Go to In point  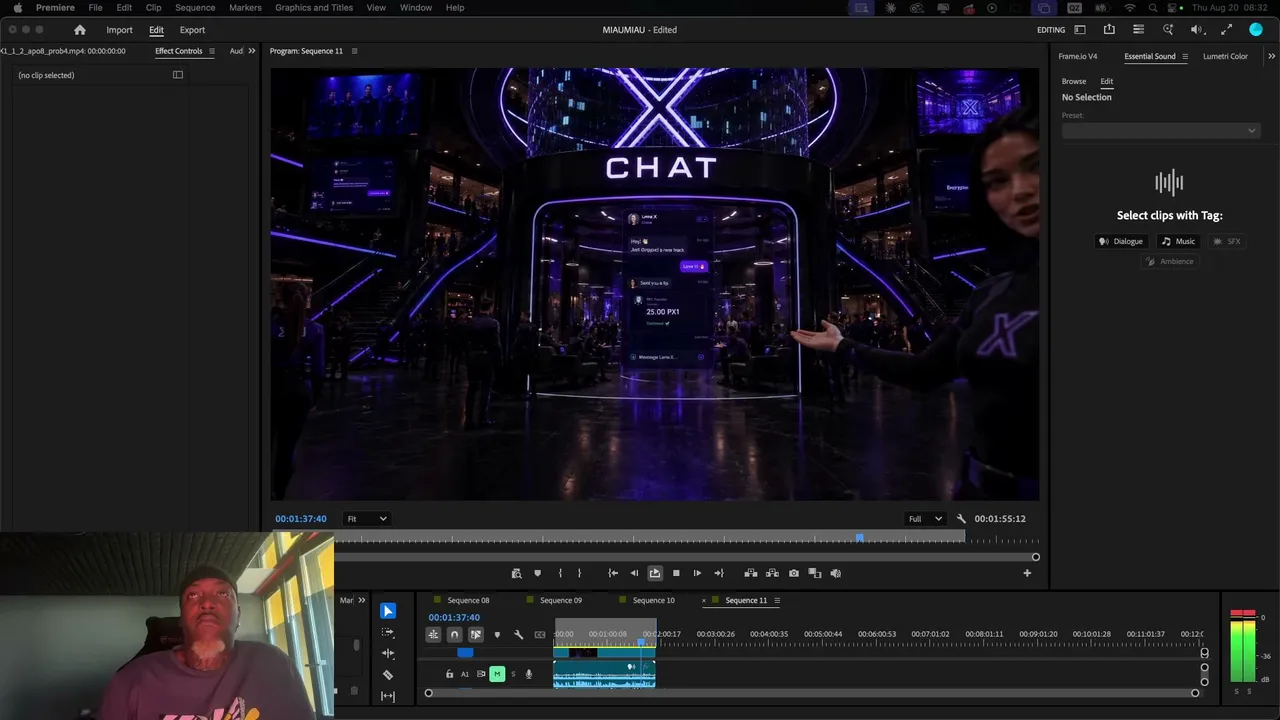click(x=613, y=573)
